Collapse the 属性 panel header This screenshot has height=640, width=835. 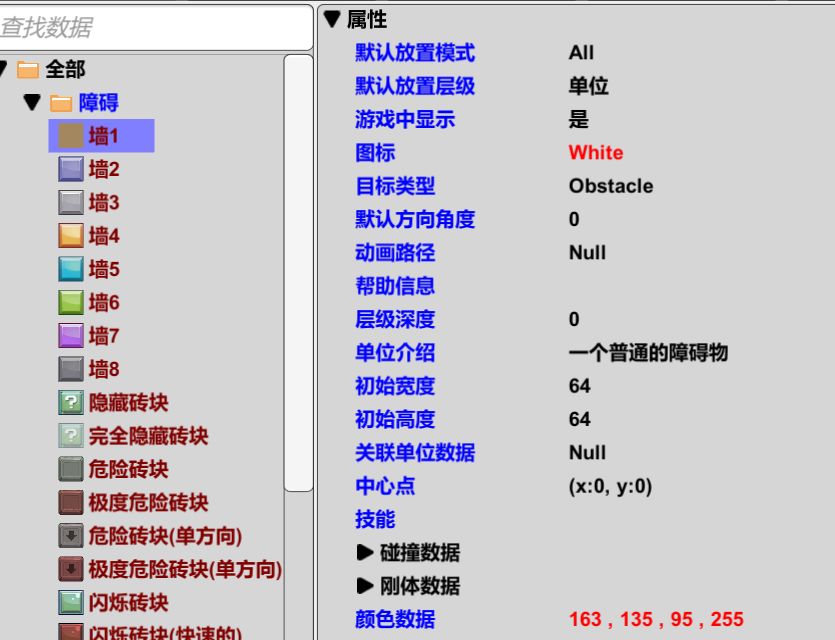[x=332, y=19]
